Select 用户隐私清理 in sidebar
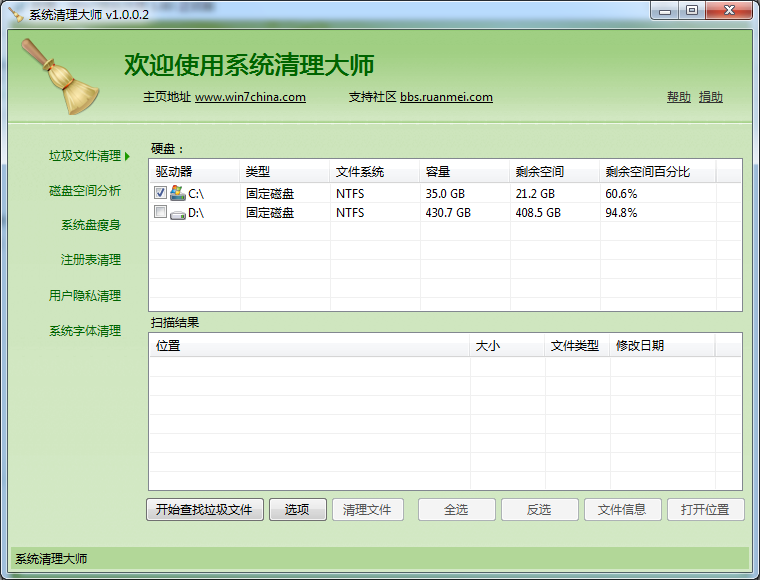 click(85, 296)
